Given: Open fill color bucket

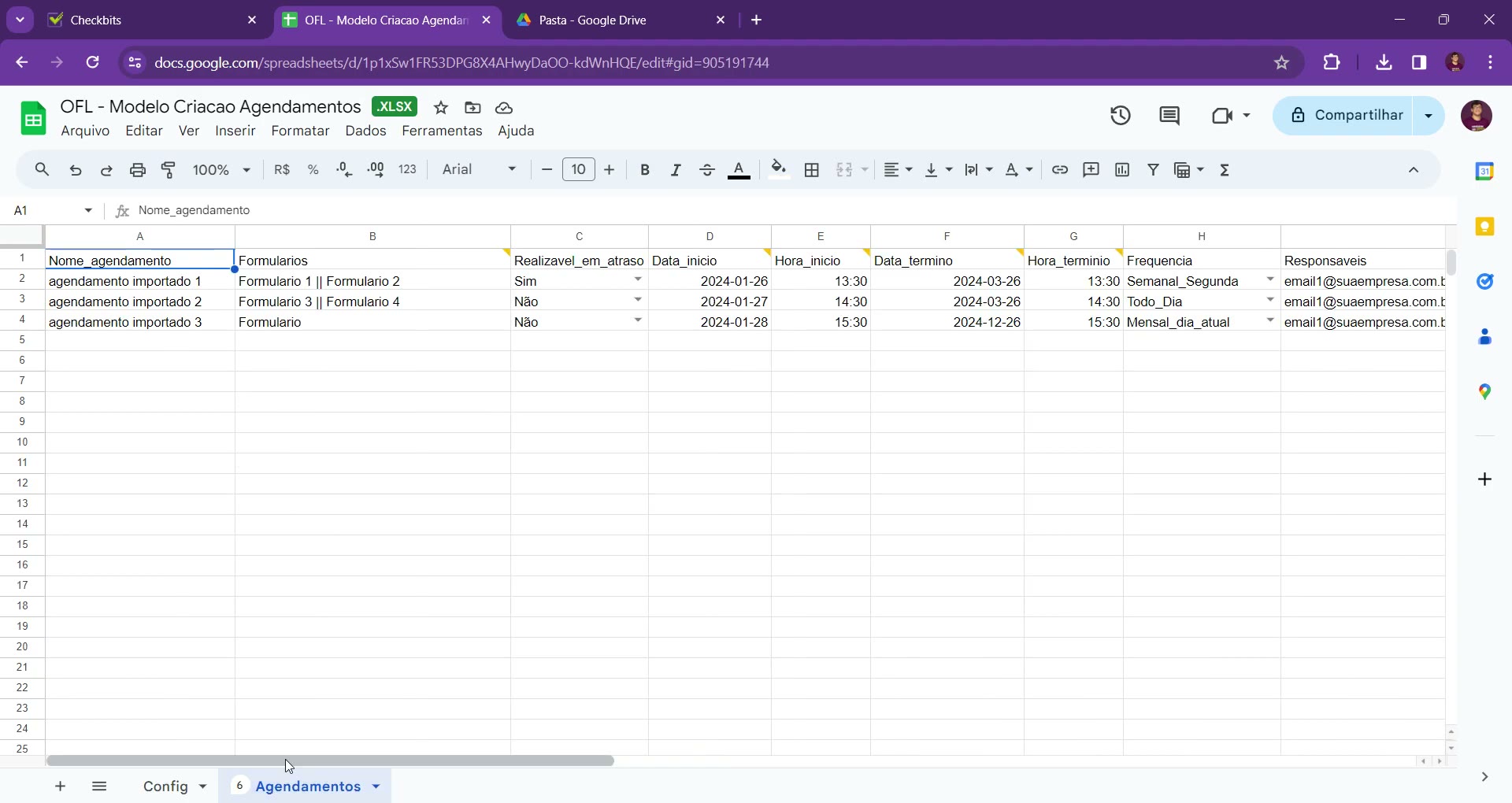Looking at the screenshot, I should pyautogui.click(x=779, y=170).
